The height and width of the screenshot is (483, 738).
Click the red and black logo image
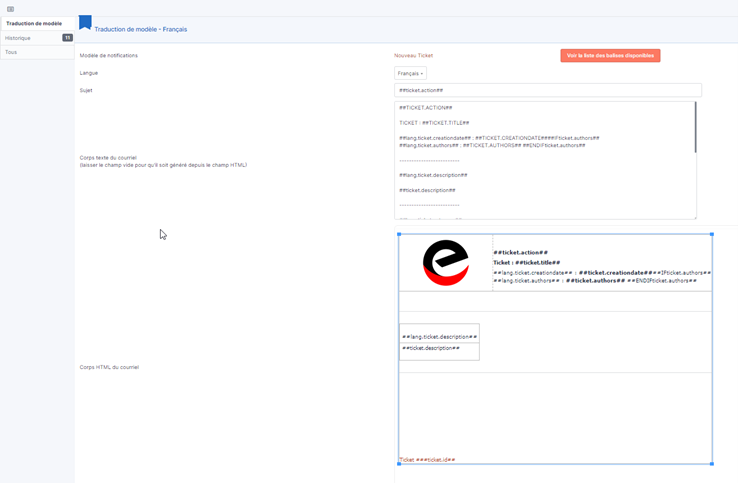[445, 263]
